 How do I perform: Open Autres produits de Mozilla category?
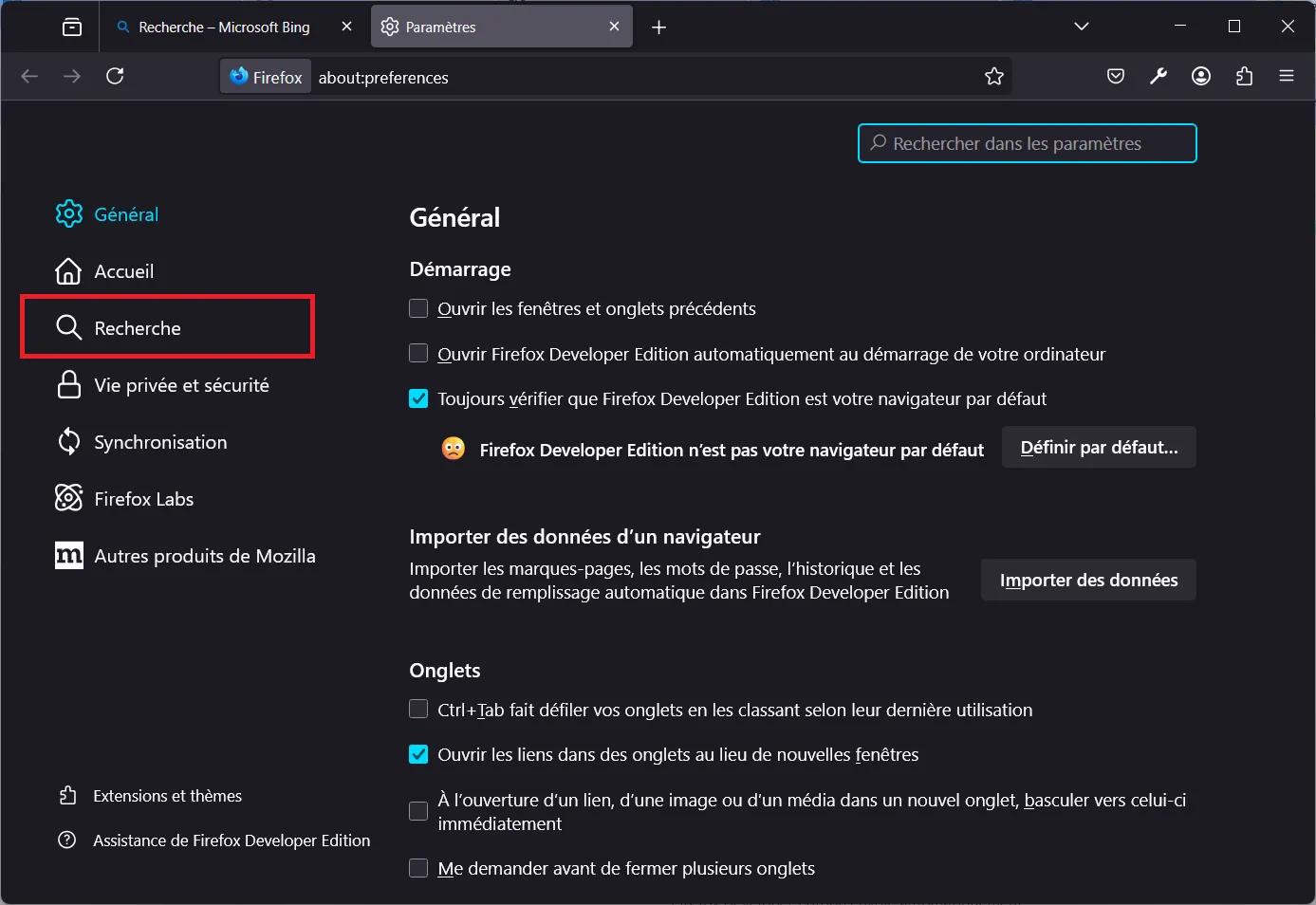[x=185, y=556]
